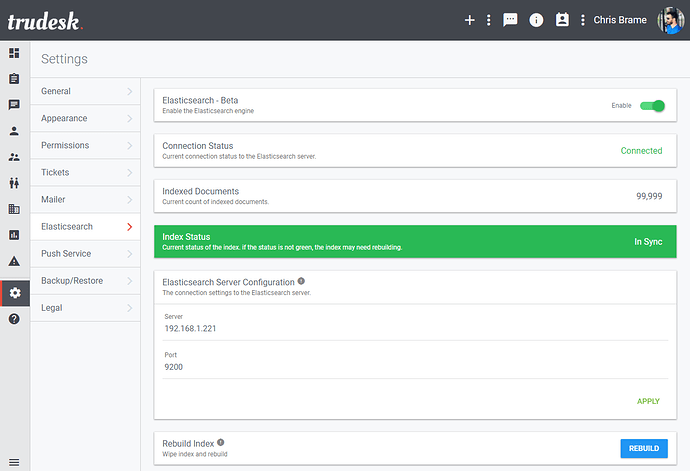Click chevron beside Push Service
The width and height of the screenshot is (690, 471).
click(x=129, y=254)
